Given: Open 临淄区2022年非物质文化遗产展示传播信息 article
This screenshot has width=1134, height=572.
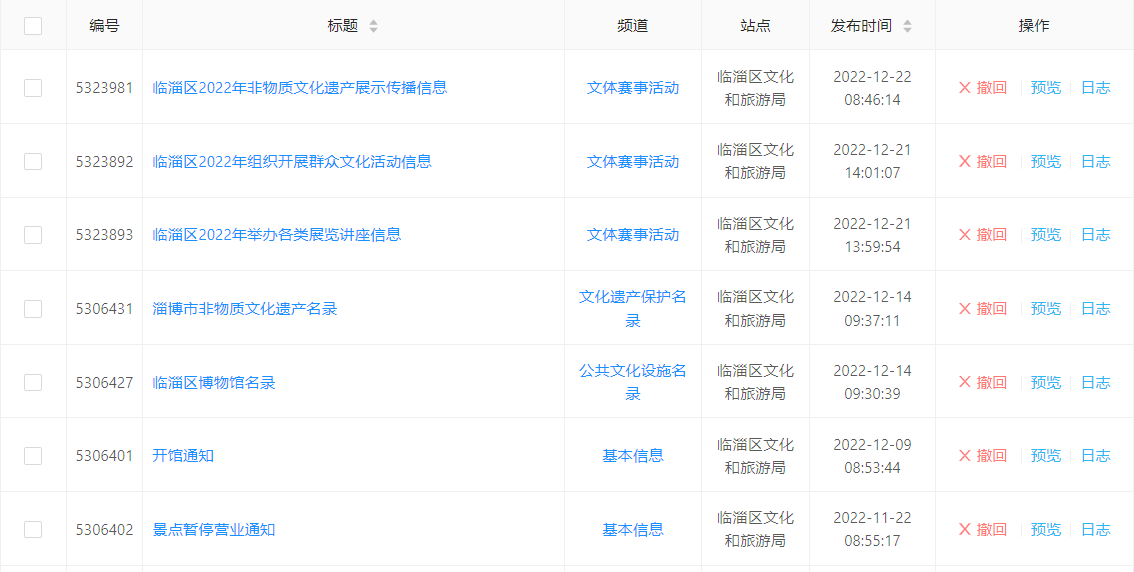Looking at the screenshot, I should coord(299,88).
